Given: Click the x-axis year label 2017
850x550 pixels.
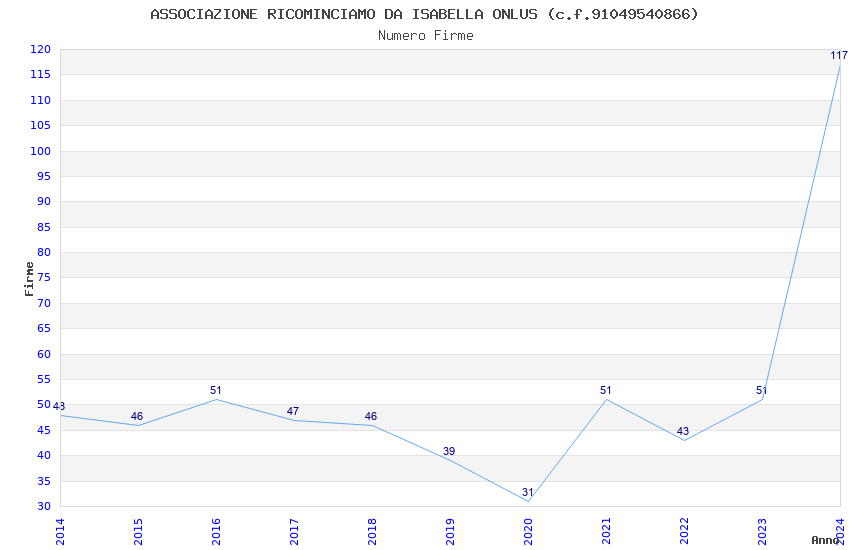Looking at the screenshot, I should [x=294, y=532].
